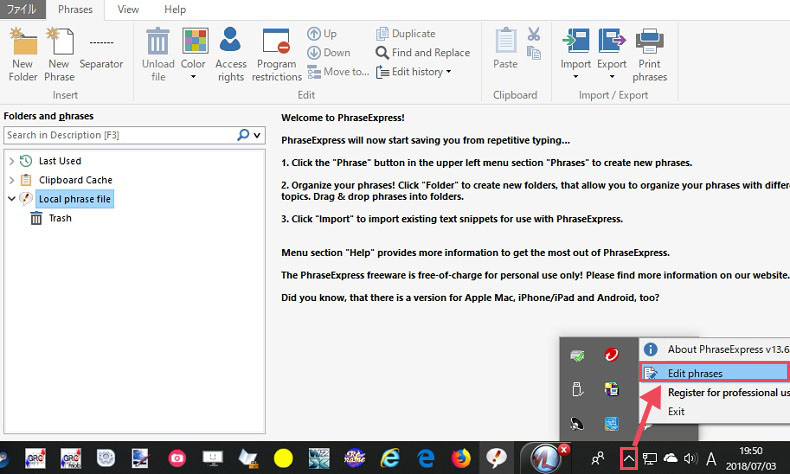Open the ファイル menu
The image size is (790, 474).
(22, 9)
